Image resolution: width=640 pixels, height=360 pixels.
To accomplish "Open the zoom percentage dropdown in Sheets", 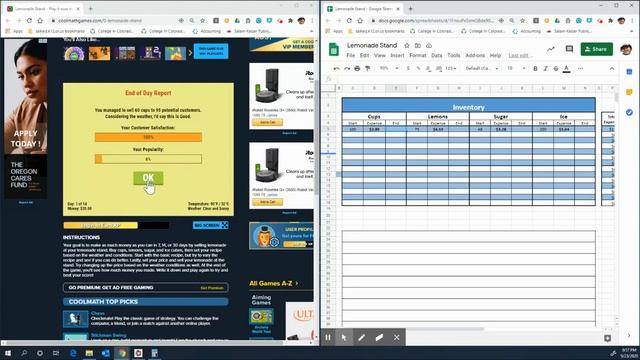I will click(x=389, y=69).
